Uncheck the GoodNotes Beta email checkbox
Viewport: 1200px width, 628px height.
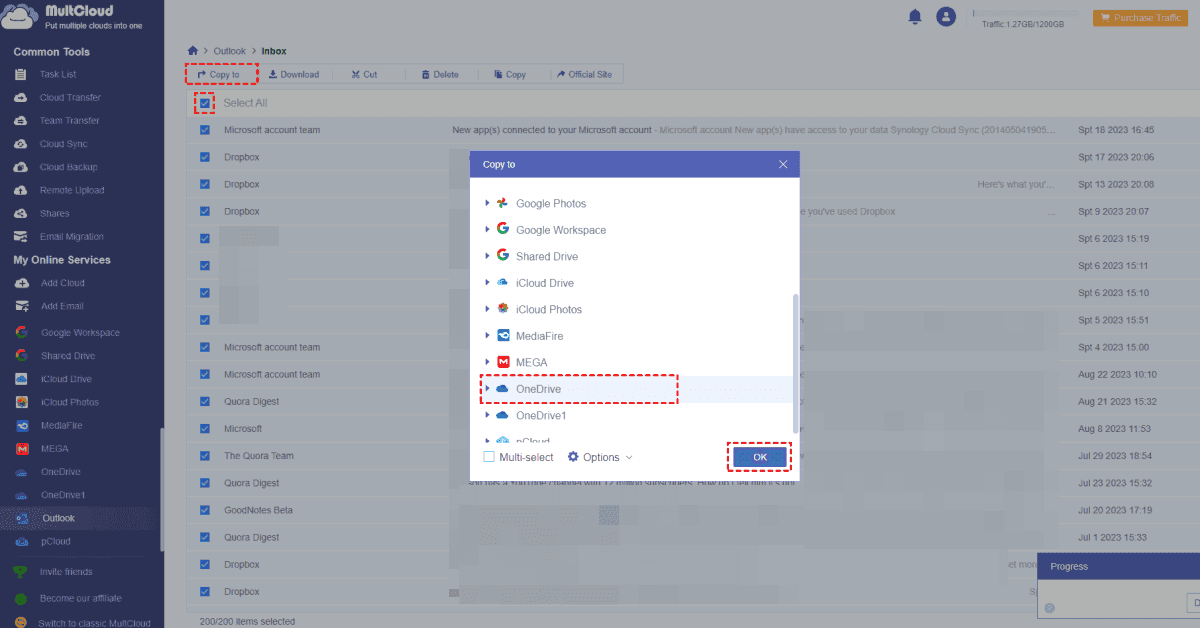click(205, 510)
